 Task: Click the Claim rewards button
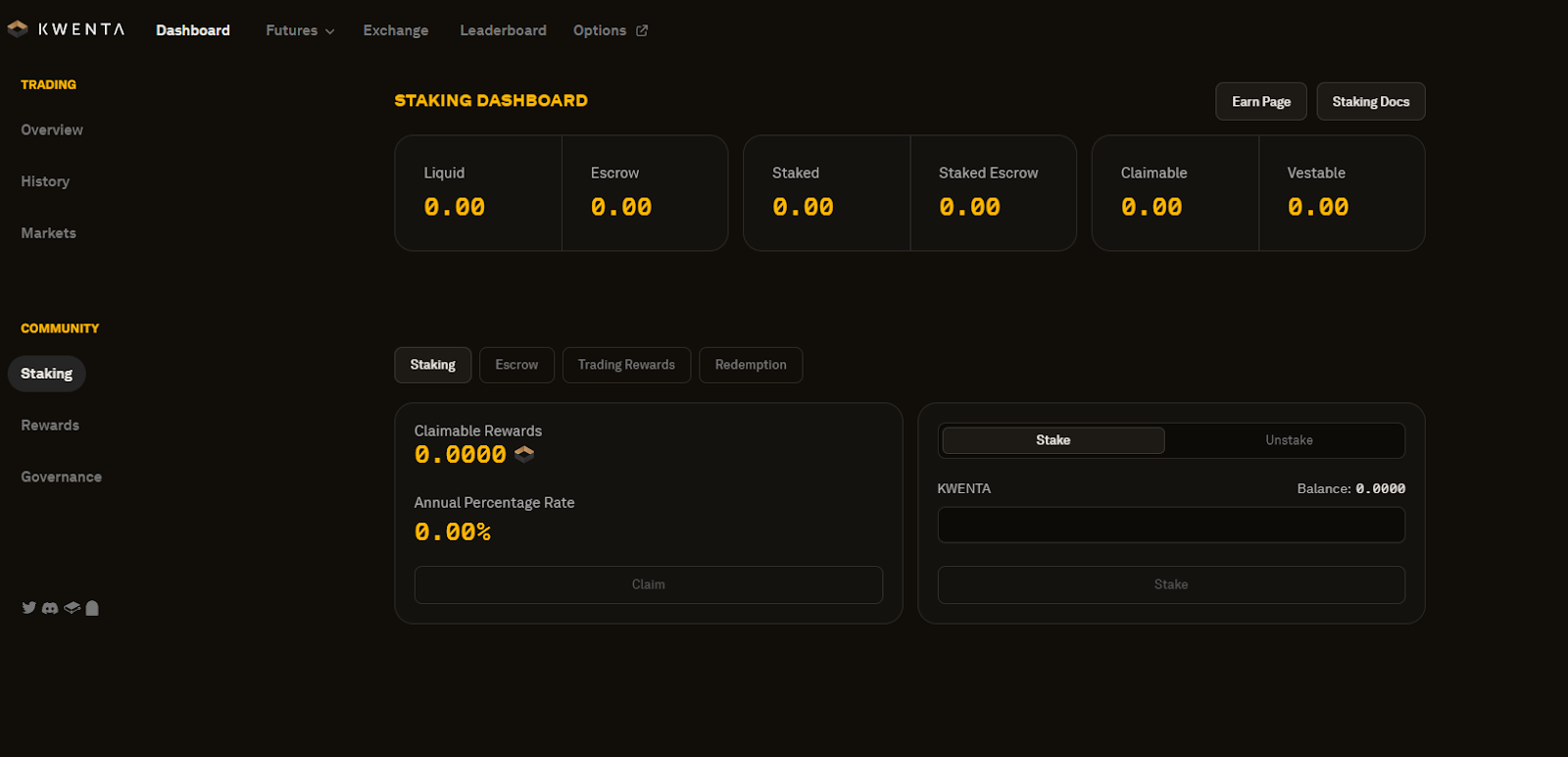coord(649,584)
